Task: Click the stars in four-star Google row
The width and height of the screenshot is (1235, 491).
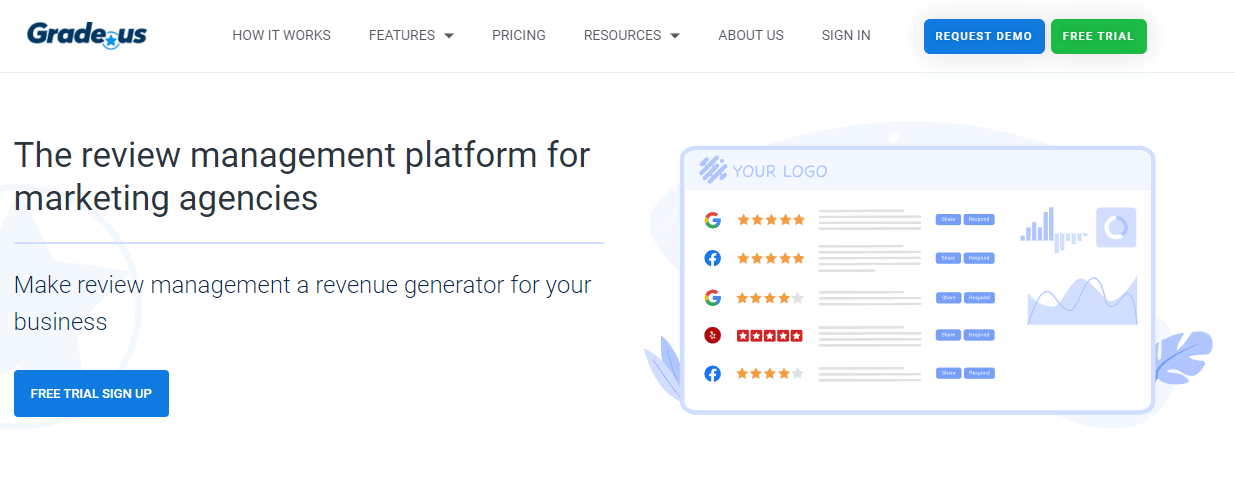Action: 771,297
